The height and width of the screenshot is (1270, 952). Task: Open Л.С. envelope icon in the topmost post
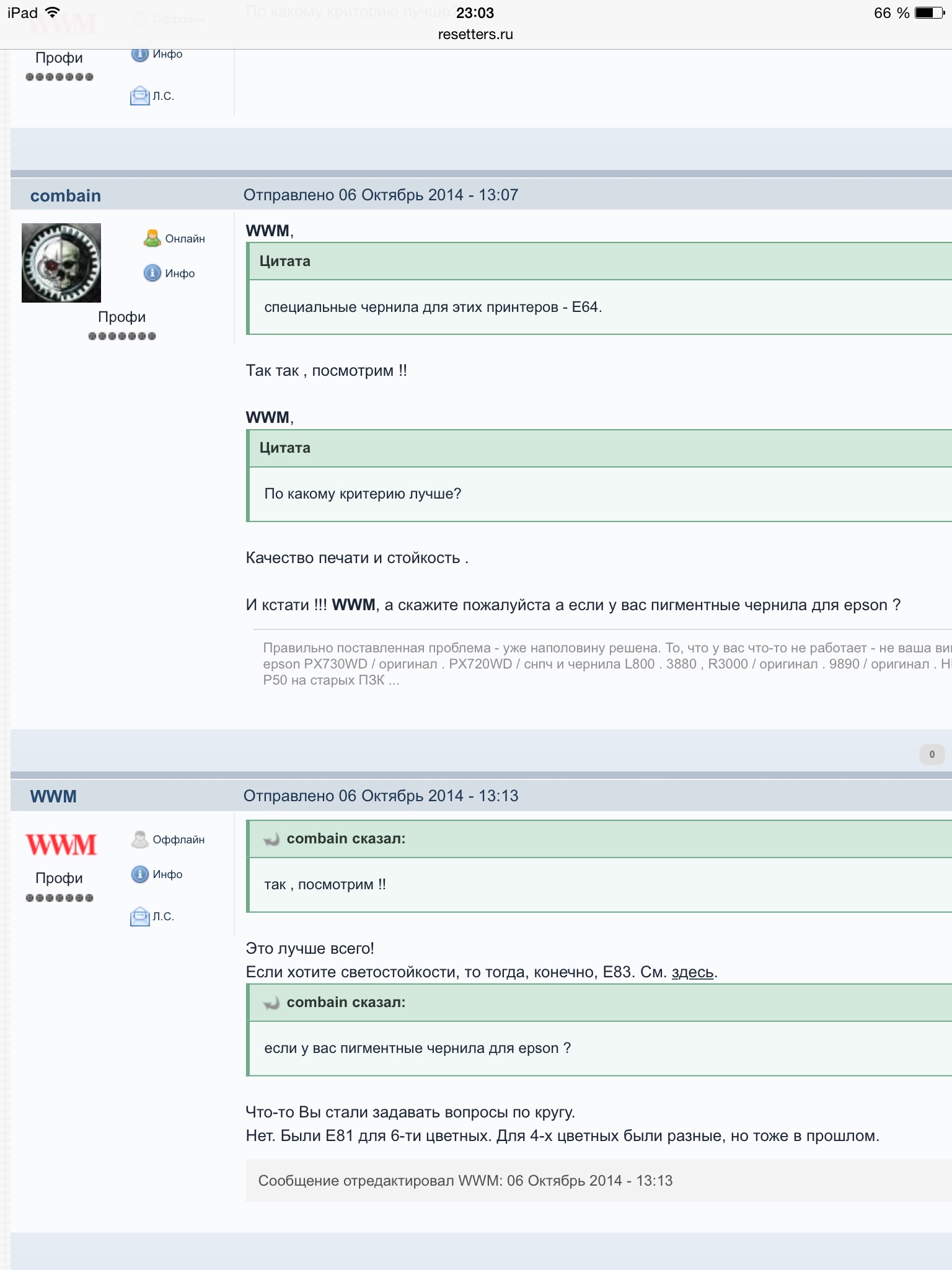click(x=140, y=95)
